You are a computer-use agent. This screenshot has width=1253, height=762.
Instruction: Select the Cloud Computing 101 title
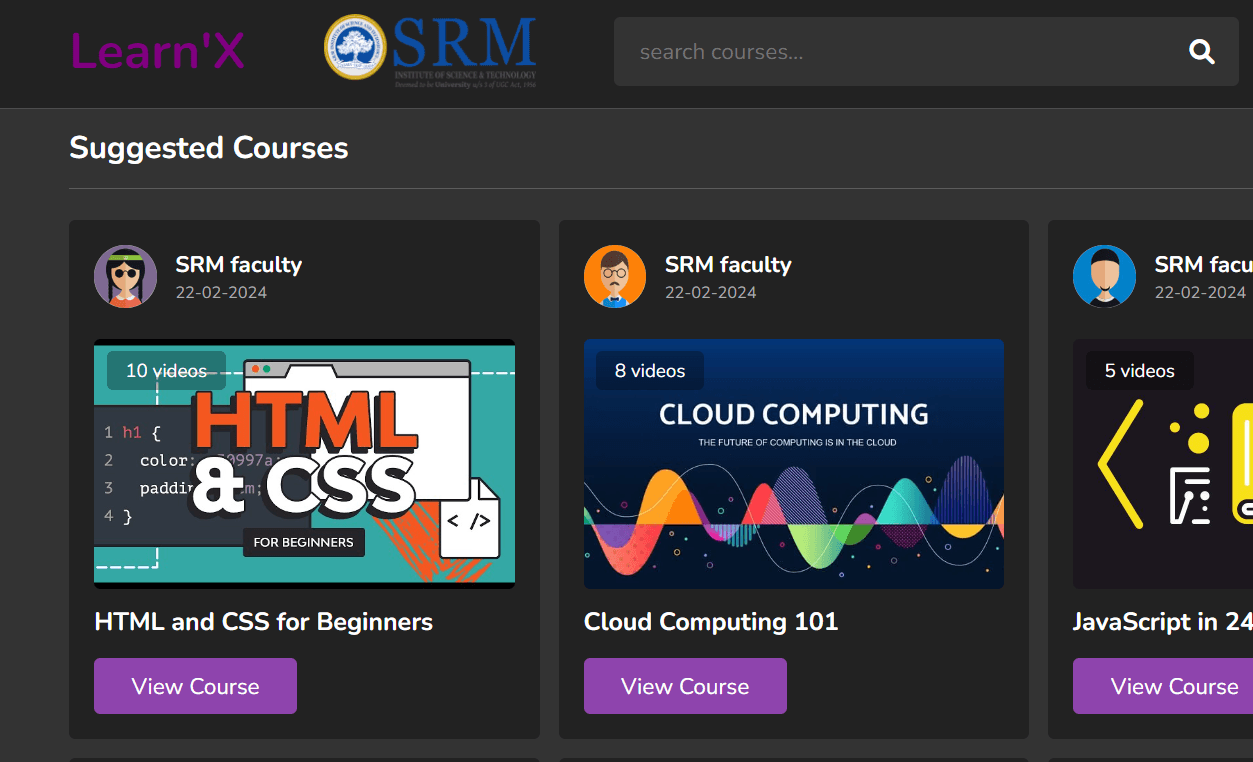(x=710, y=622)
